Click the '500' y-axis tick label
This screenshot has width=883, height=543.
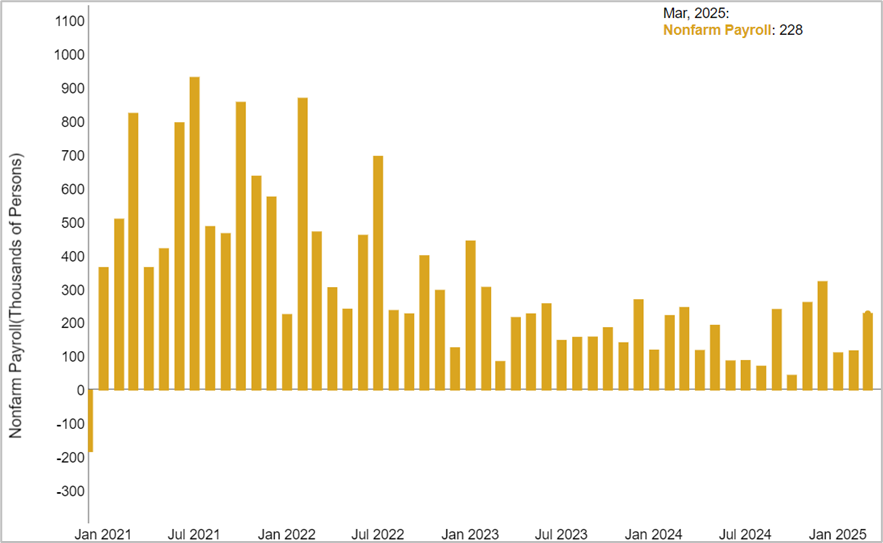click(73, 223)
